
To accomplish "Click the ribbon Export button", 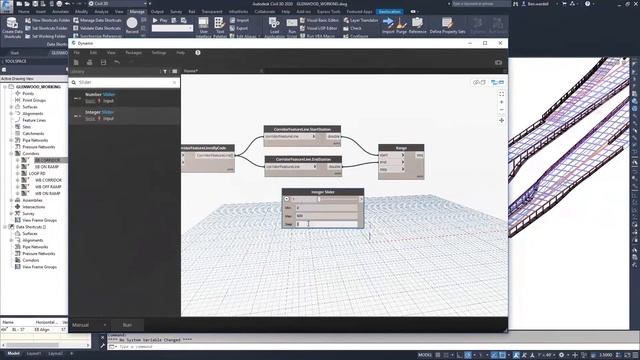I will point(239,28).
